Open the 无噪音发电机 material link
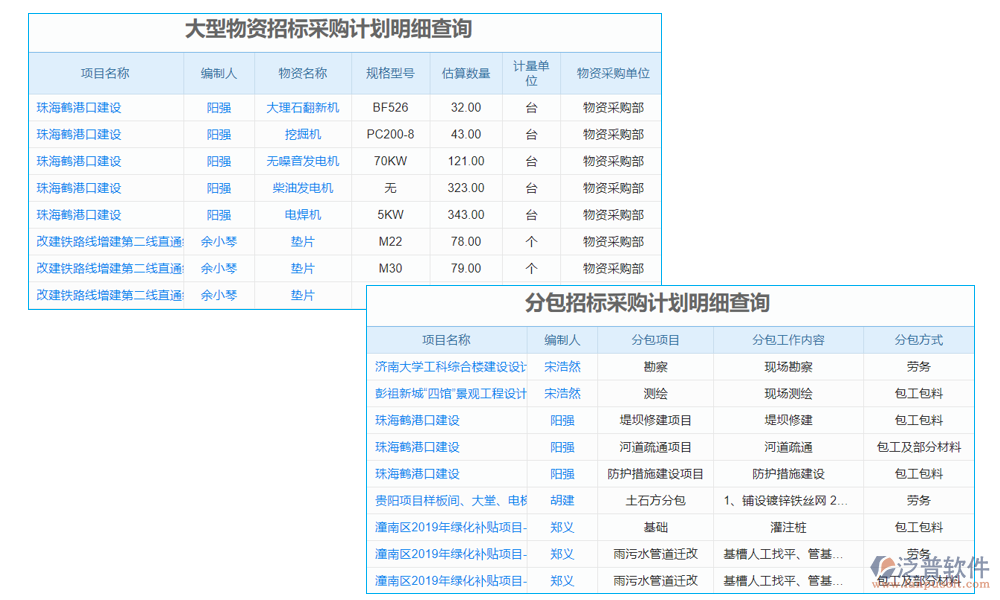 click(x=304, y=161)
